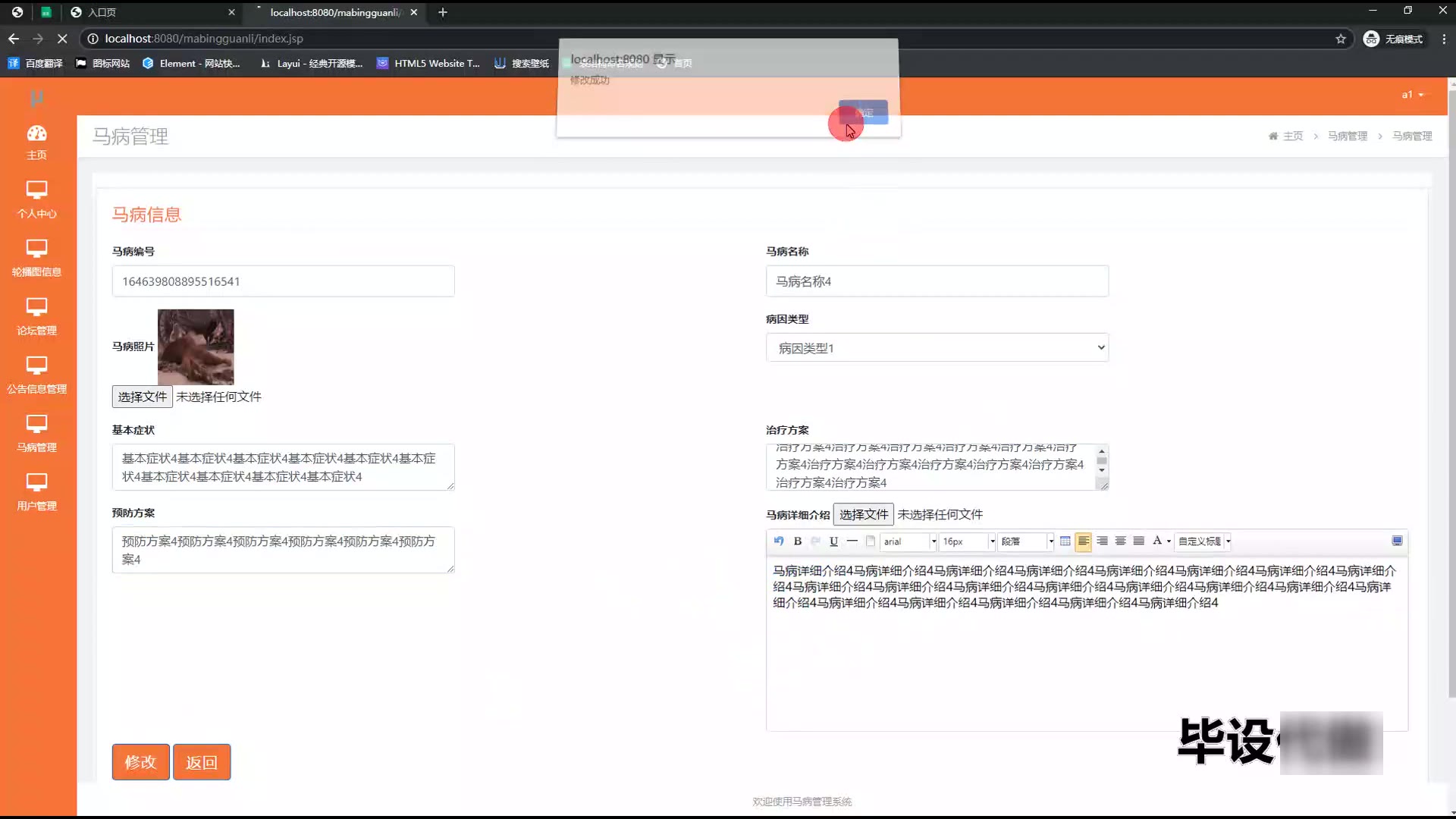The width and height of the screenshot is (1456, 819).
Task: Toggle editor fullscreen icon
Action: coord(1397,541)
